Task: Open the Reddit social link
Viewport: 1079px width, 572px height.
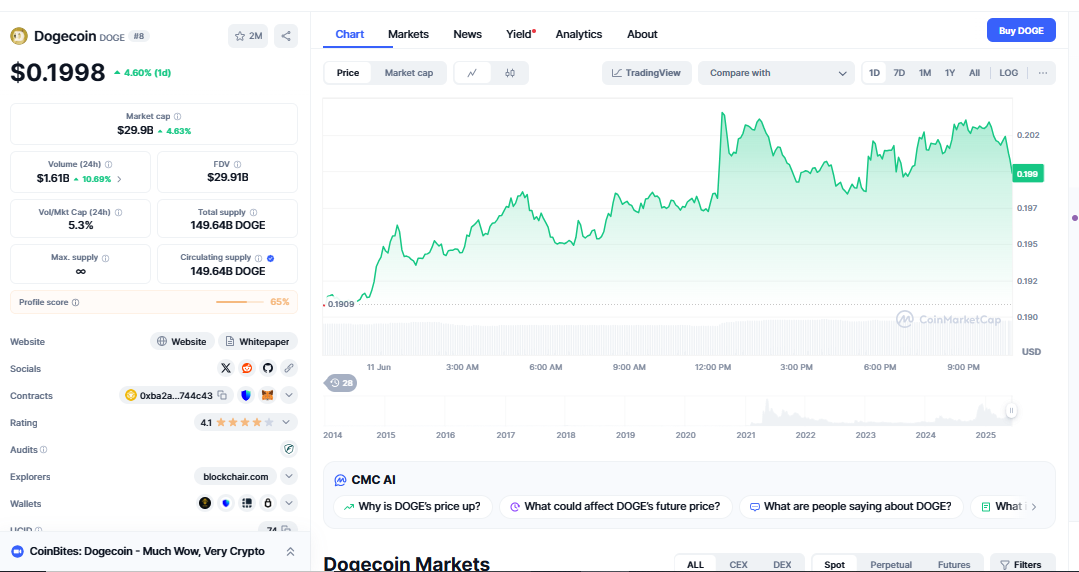Action: click(x=246, y=368)
